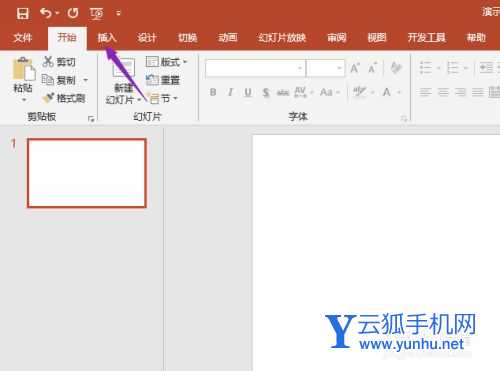Open the 字体 dialog launcher
Image resolution: width=500 pixels, height=371 pixels.
point(404,118)
